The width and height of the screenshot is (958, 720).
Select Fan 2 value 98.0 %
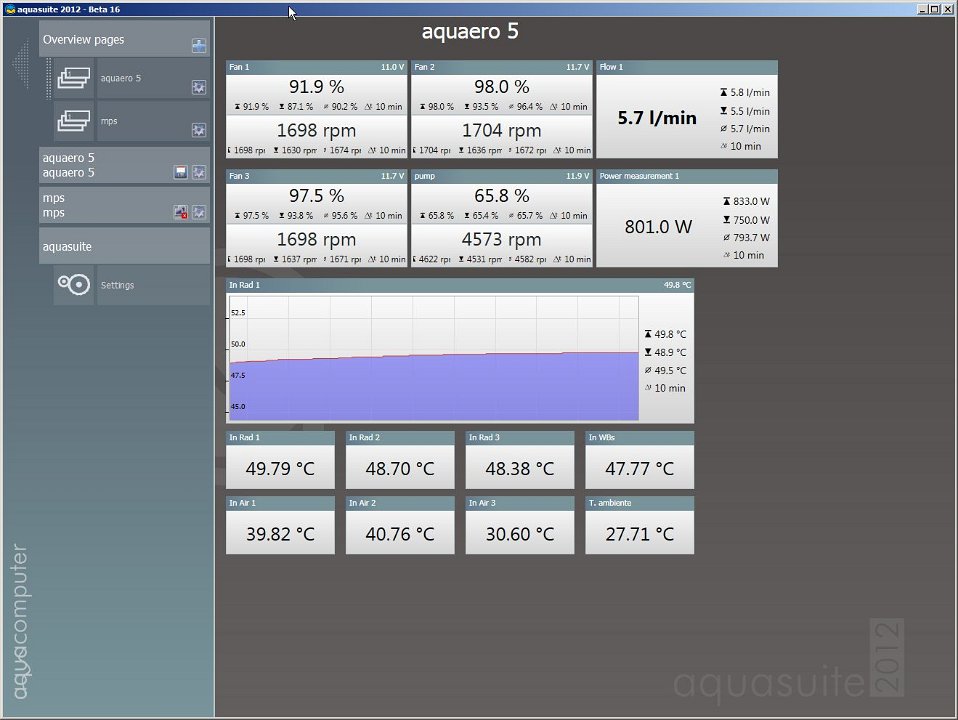502,87
